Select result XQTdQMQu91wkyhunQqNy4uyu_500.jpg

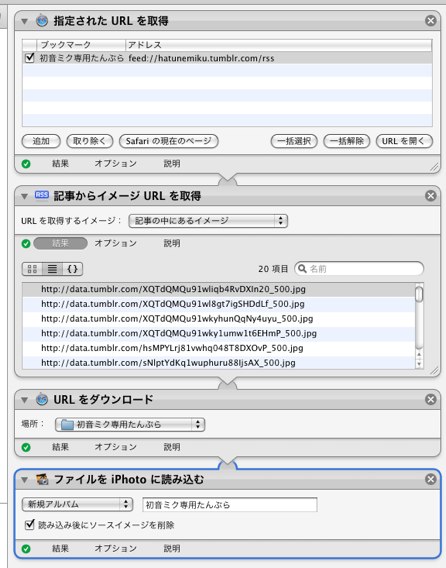219,319
